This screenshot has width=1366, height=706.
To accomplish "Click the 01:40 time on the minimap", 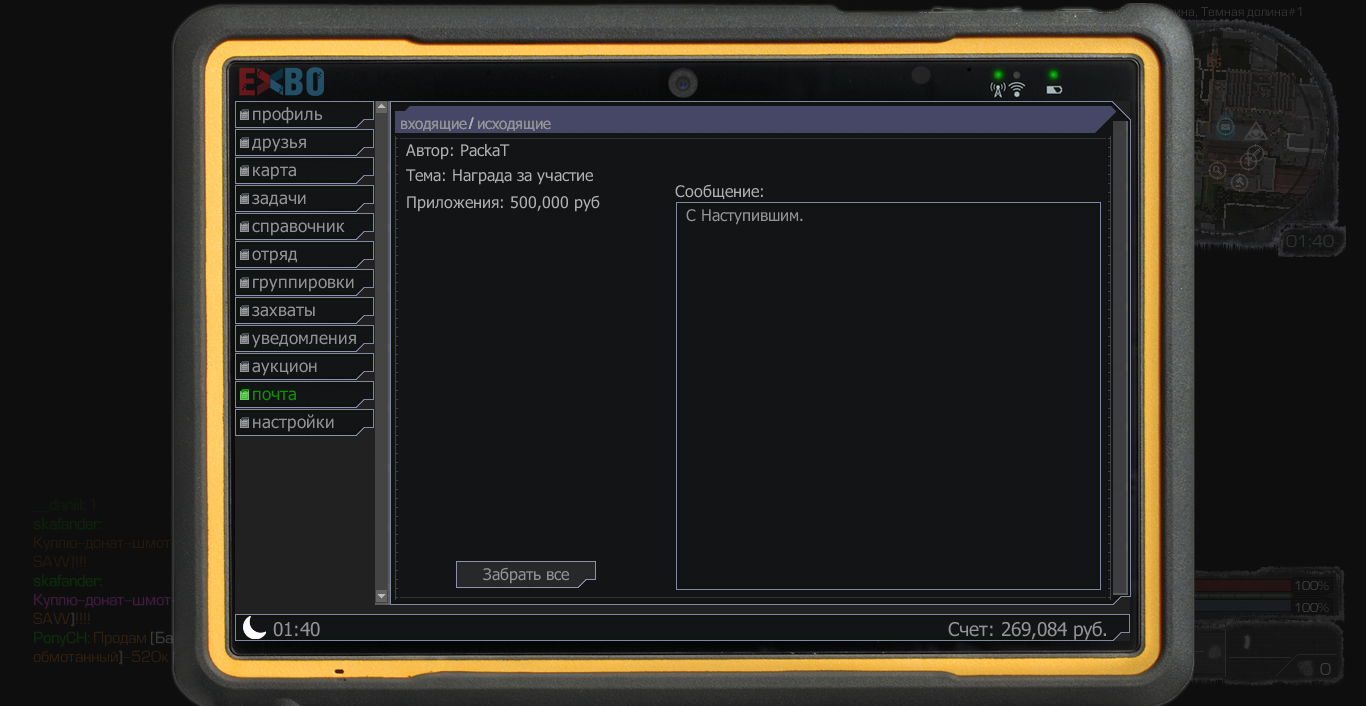I will pyautogui.click(x=1309, y=241).
